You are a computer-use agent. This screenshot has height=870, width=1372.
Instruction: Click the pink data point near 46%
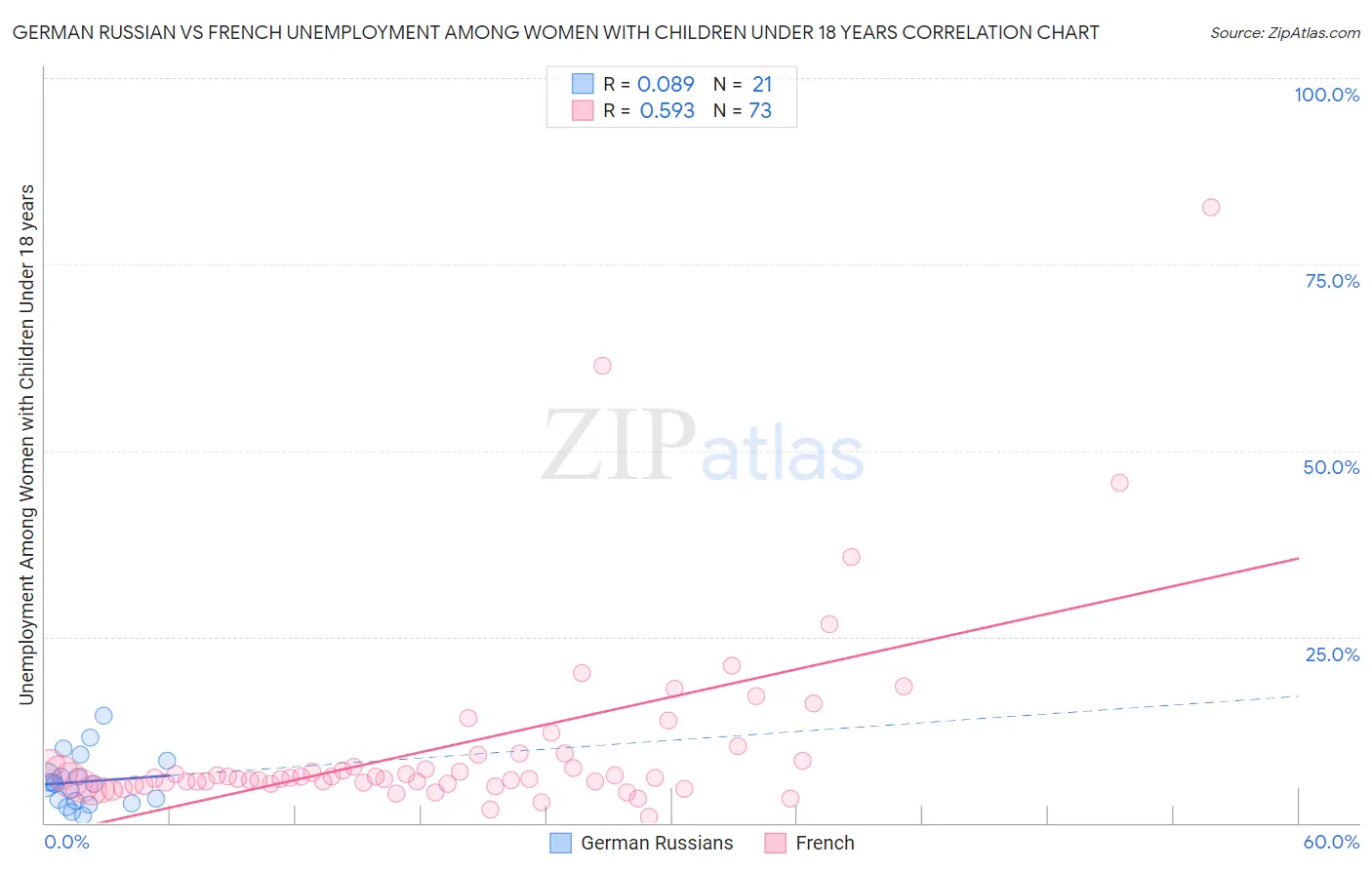(x=1119, y=483)
